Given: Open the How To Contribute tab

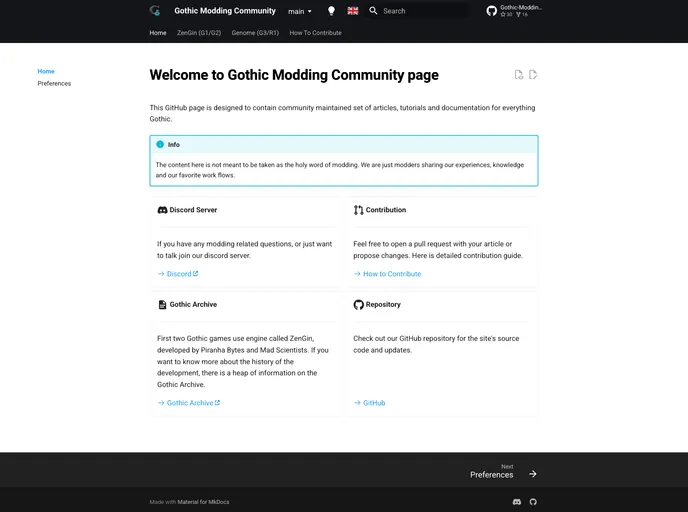Looking at the screenshot, I should pos(315,32).
